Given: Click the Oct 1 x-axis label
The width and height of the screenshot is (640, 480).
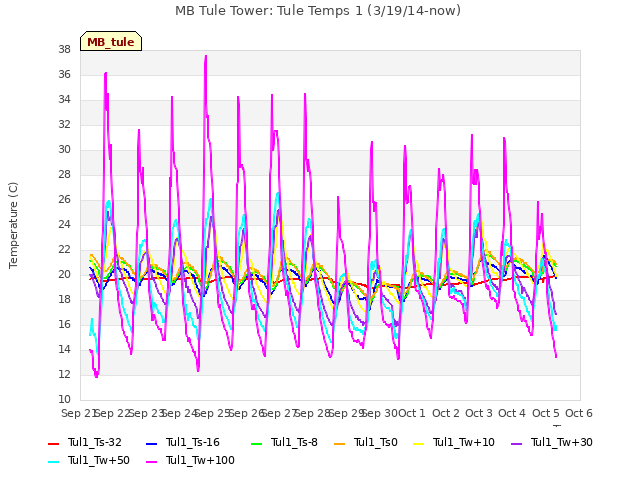Looking at the screenshot, I should tap(411, 413).
